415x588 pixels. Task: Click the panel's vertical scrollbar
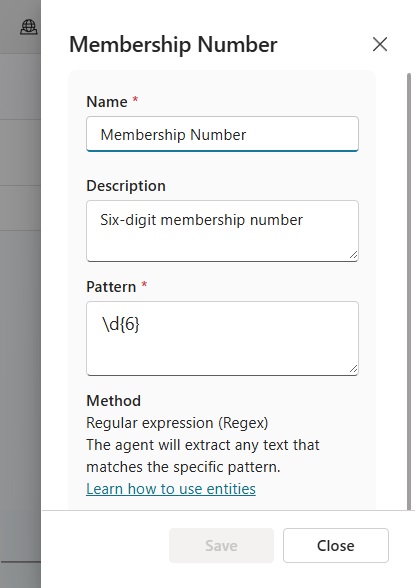(409, 291)
